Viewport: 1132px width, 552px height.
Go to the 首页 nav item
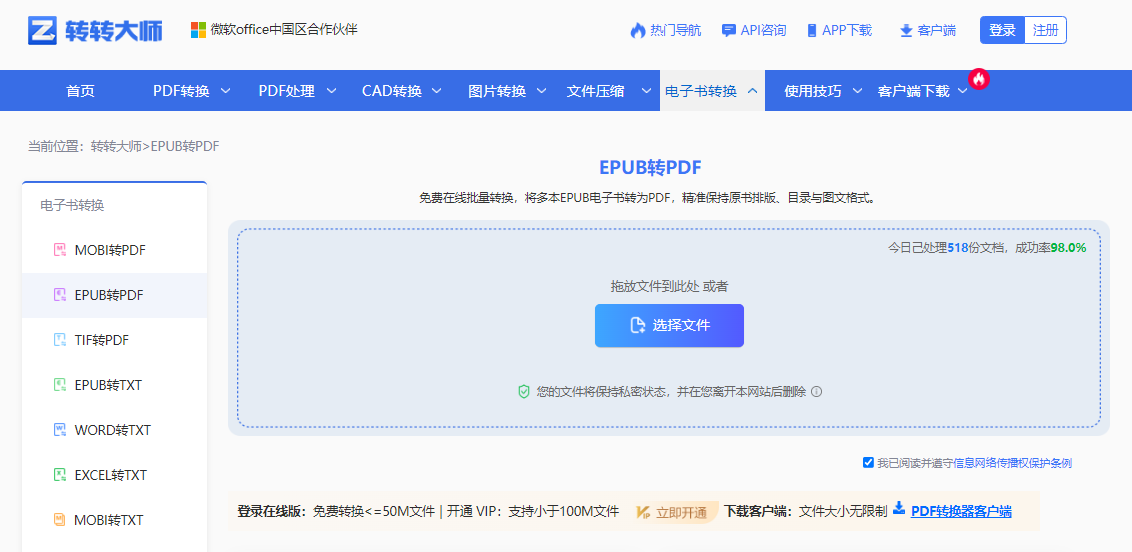(x=80, y=91)
